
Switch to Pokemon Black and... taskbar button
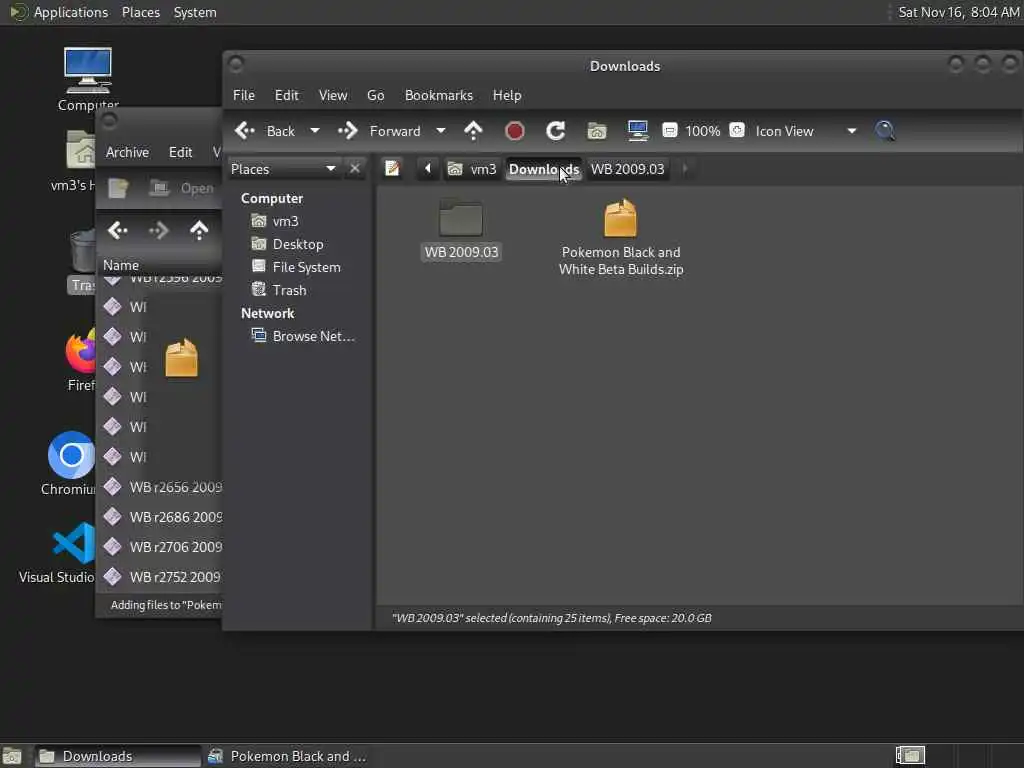tap(287, 756)
